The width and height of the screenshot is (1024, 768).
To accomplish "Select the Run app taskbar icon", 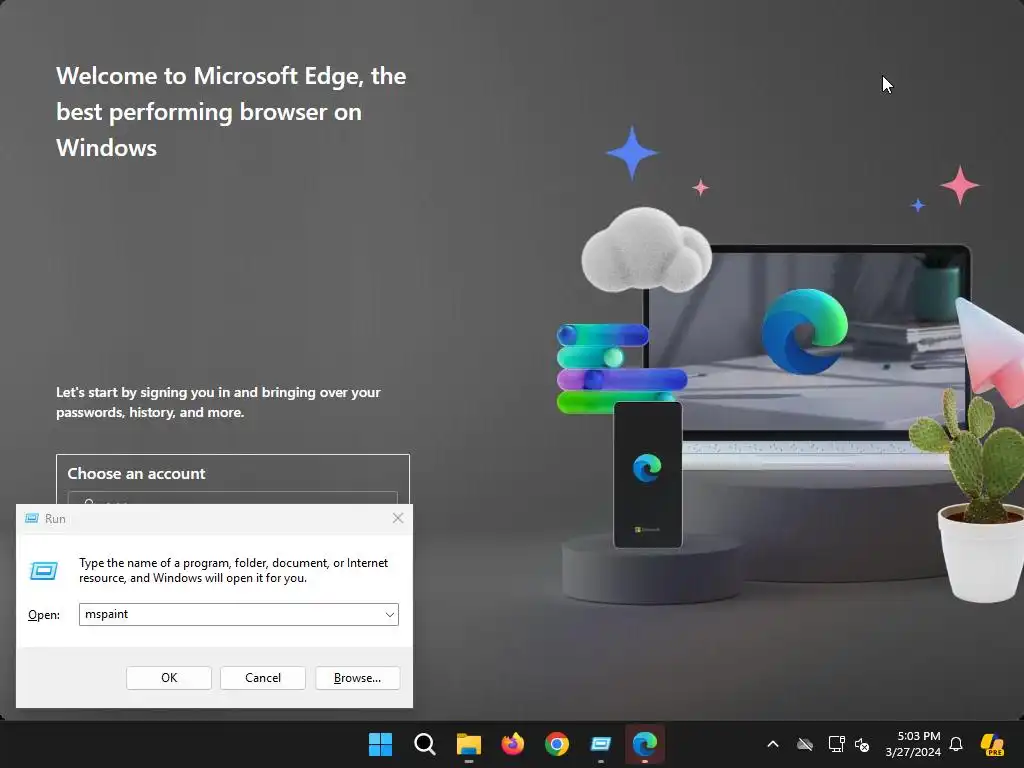I will [601, 744].
